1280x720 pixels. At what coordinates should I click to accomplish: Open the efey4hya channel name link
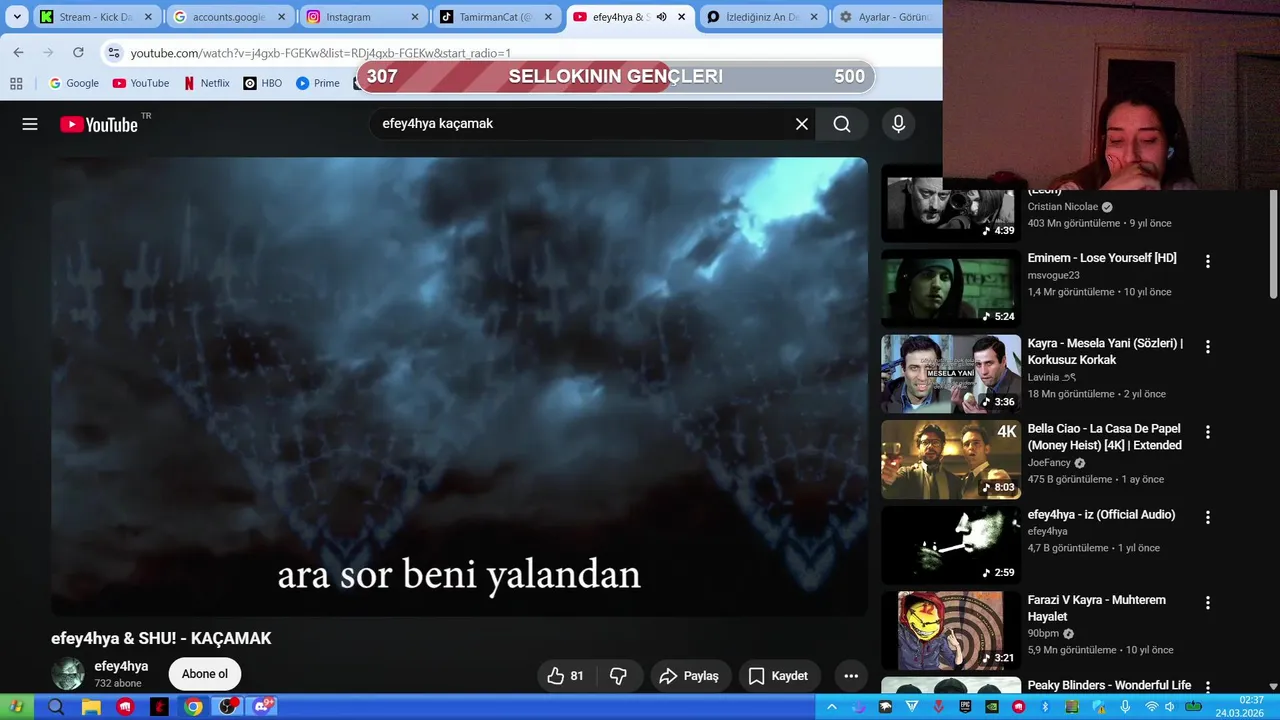coord(121,666)
